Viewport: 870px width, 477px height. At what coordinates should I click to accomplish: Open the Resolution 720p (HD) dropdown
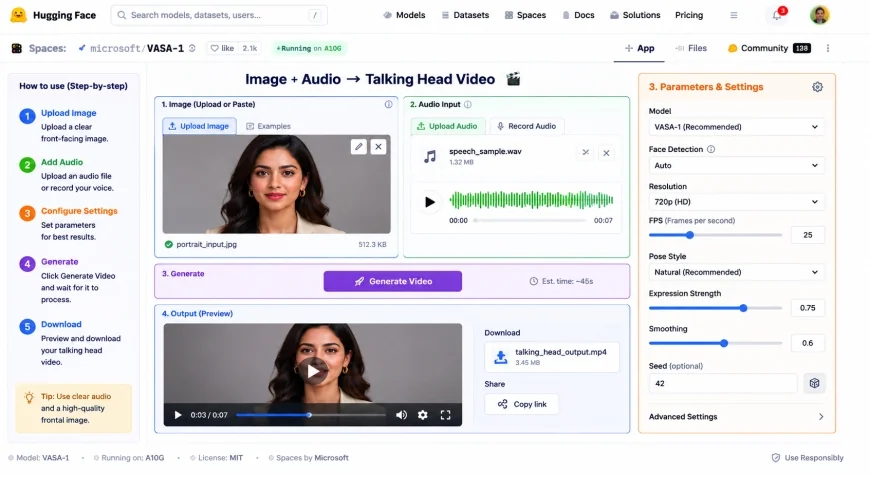click(736, 202)
